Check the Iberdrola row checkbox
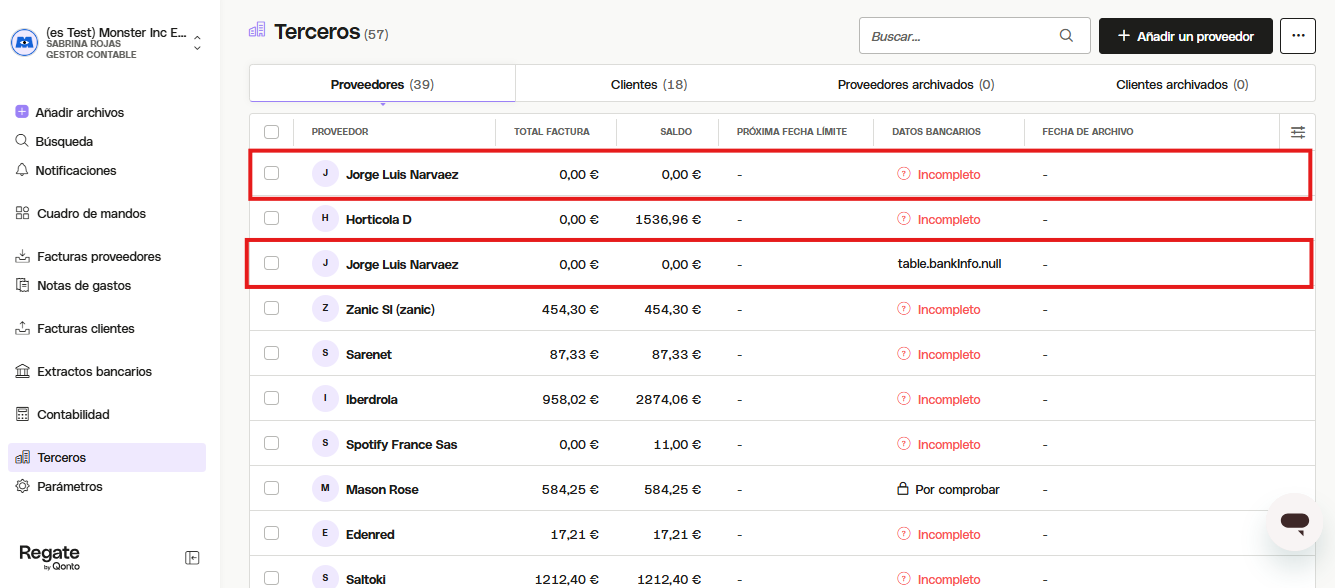The width and height of the screenshot is (1335, 588). [271, 398]
